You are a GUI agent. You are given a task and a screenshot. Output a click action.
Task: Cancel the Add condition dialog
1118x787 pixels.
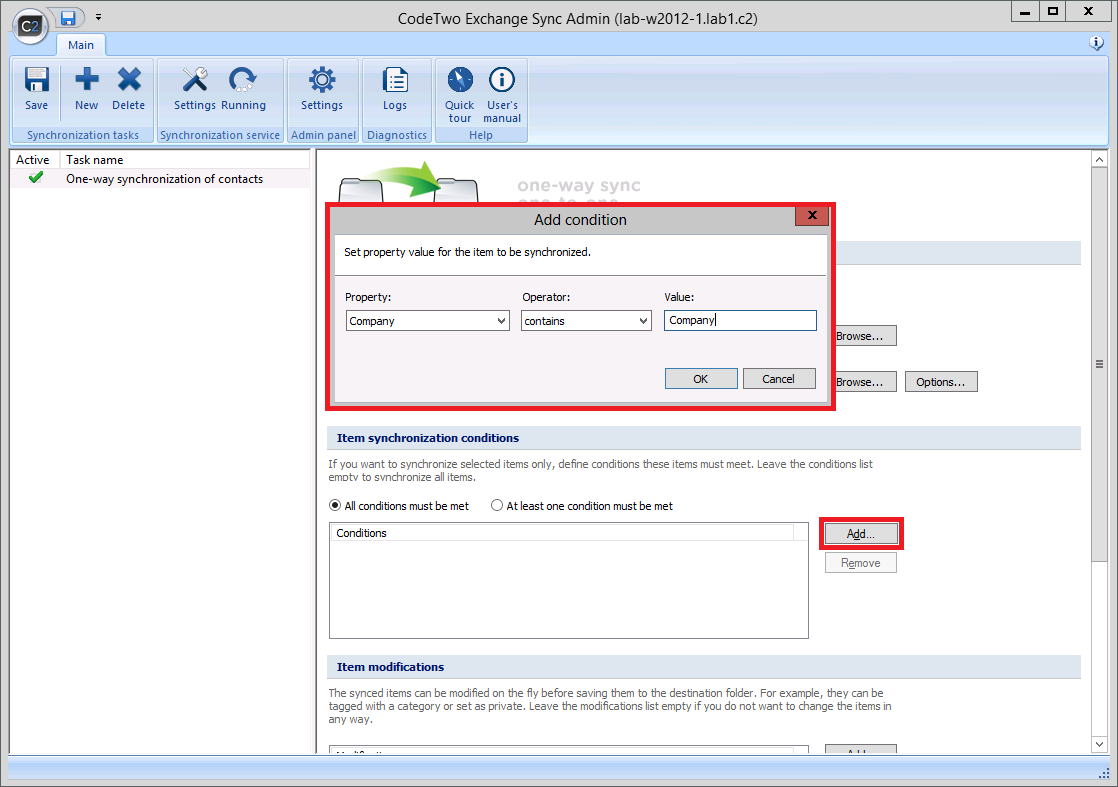[779, 379]
